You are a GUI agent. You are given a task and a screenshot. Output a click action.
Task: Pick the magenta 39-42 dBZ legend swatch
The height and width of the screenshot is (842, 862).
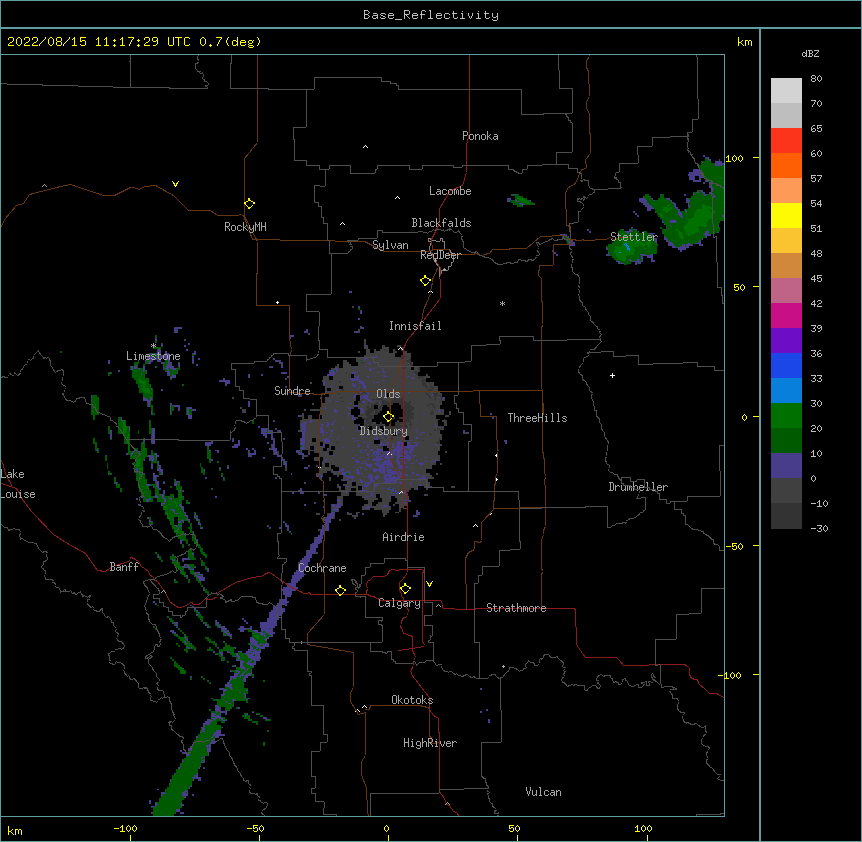point(786,315)
